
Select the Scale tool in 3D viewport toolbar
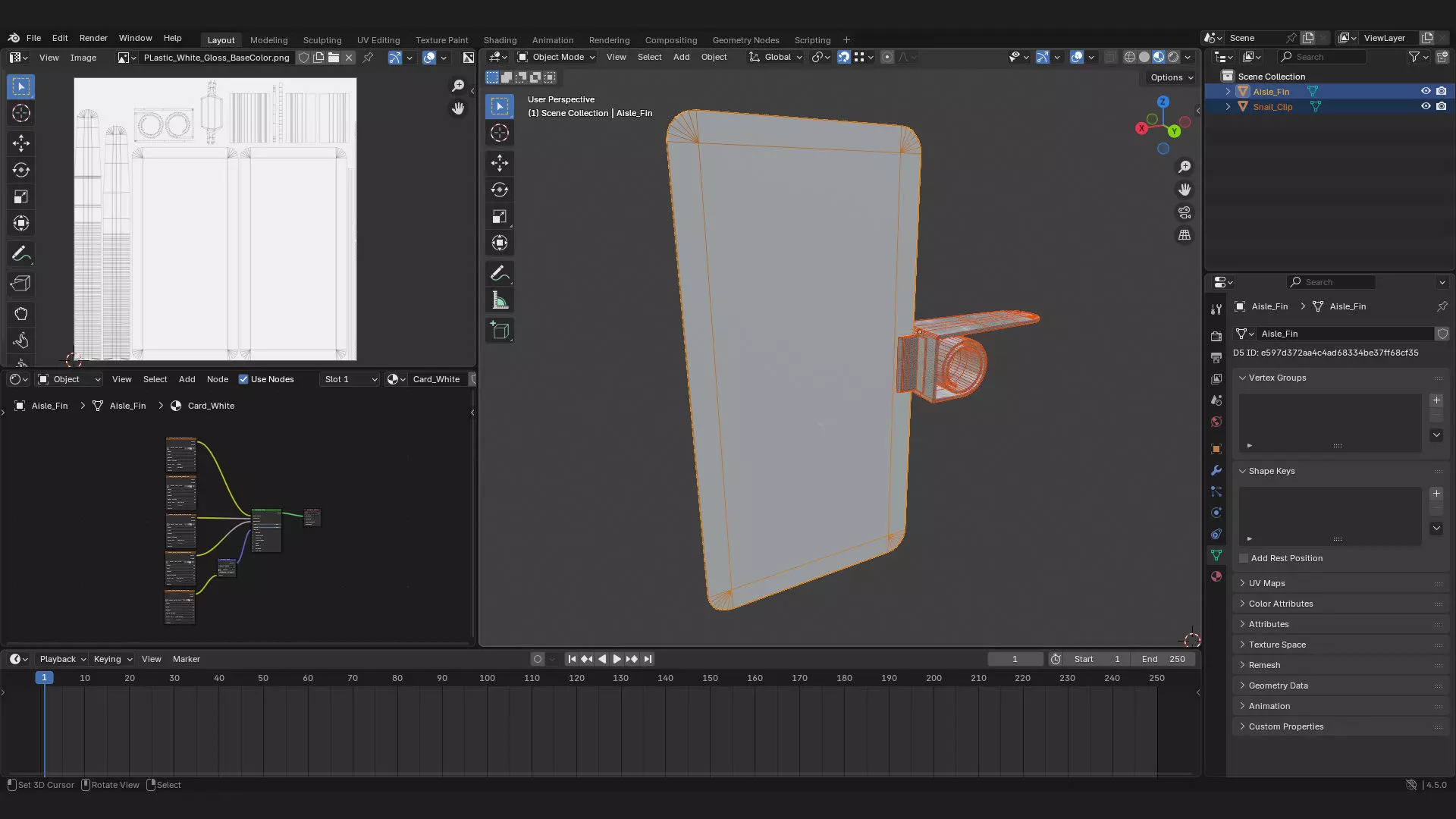499,217
